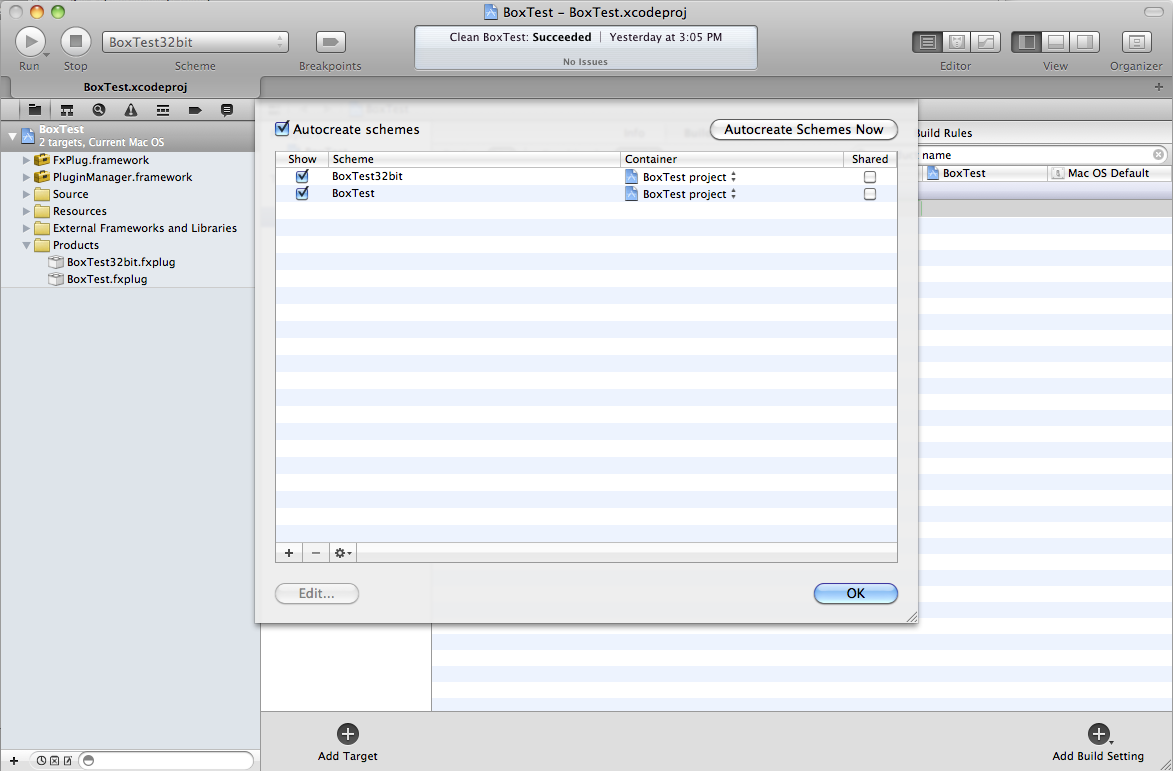1173x771 pixels.
Task: Click Add Target plus icon
Action: pyautogui.click(x=348, y=734)
